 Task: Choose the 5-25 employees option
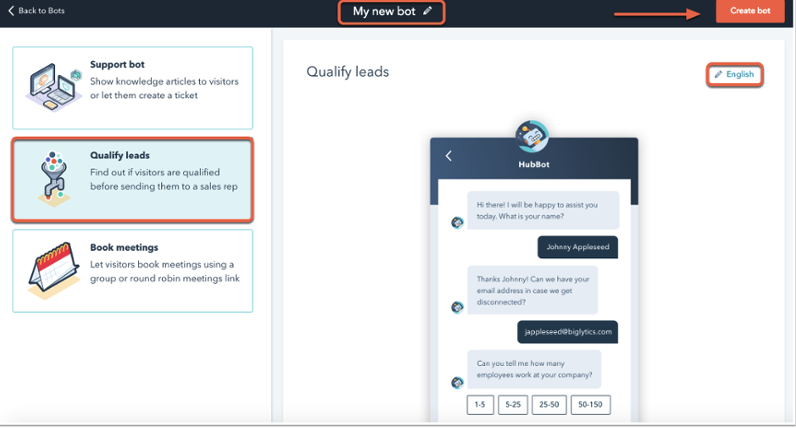[513, 405]
